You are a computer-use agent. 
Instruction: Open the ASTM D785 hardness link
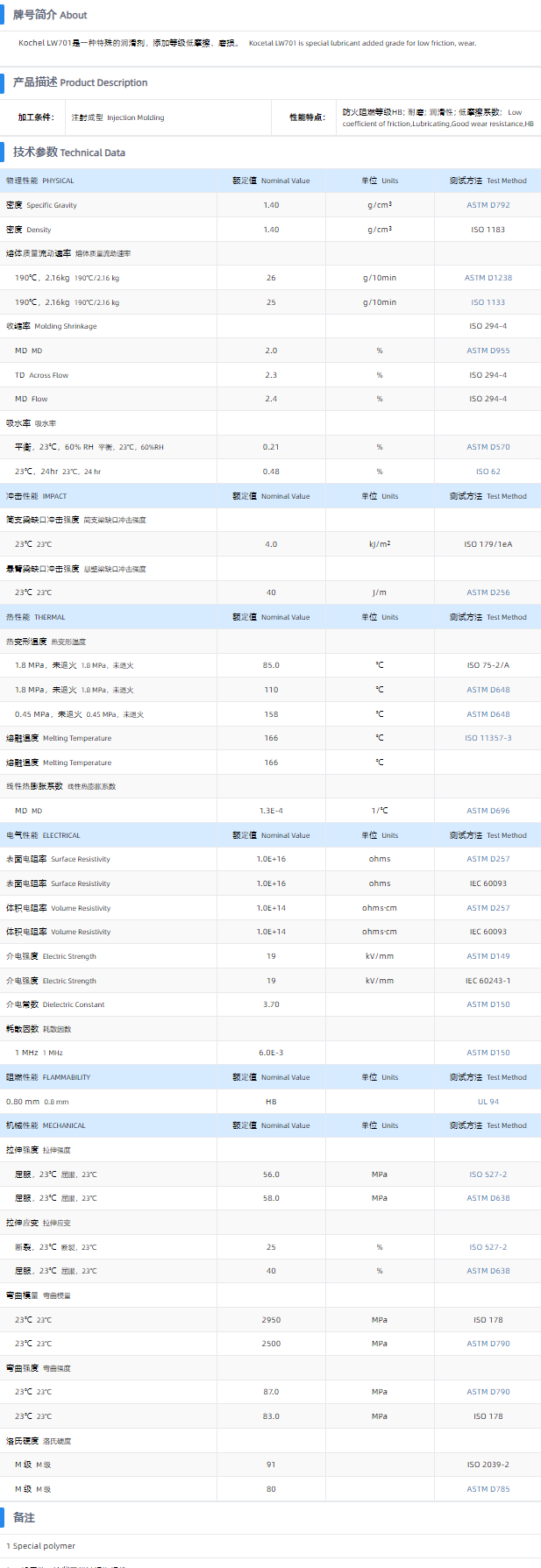[488, 1489]
